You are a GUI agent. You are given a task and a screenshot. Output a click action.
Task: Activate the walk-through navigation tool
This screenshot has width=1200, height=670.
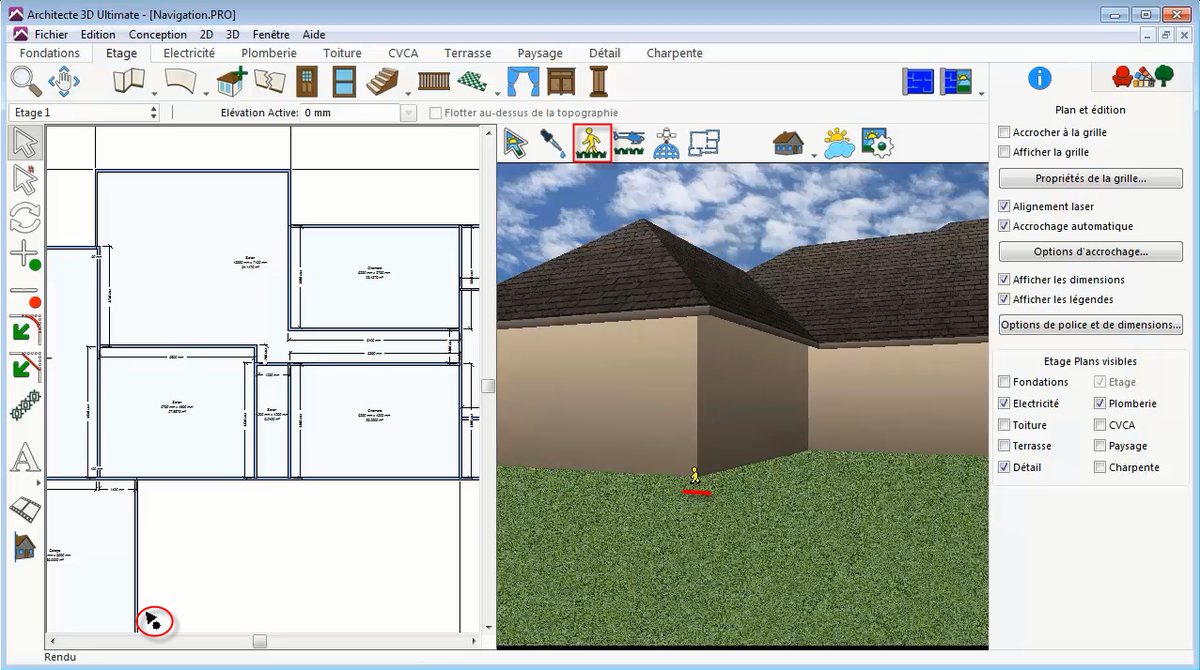592,144
